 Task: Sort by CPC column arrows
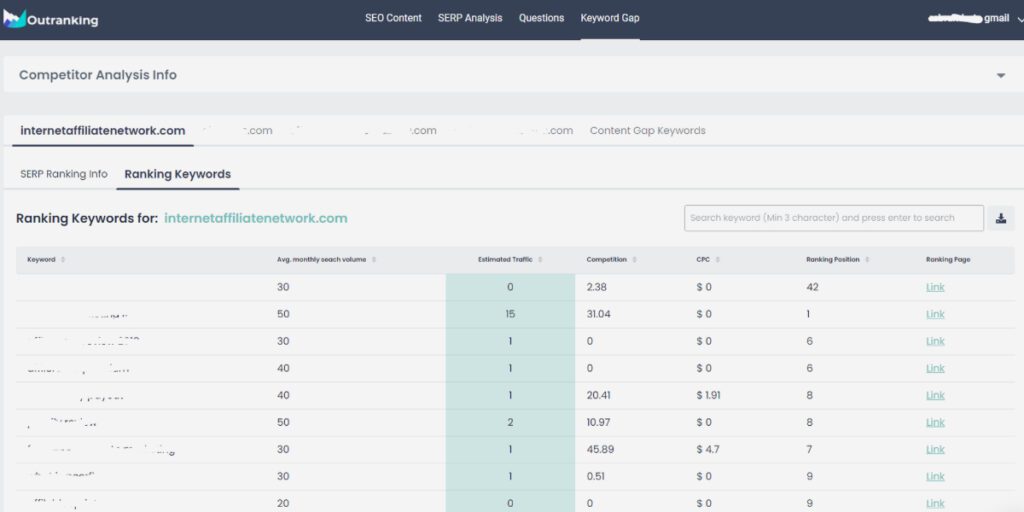point(717,260)
